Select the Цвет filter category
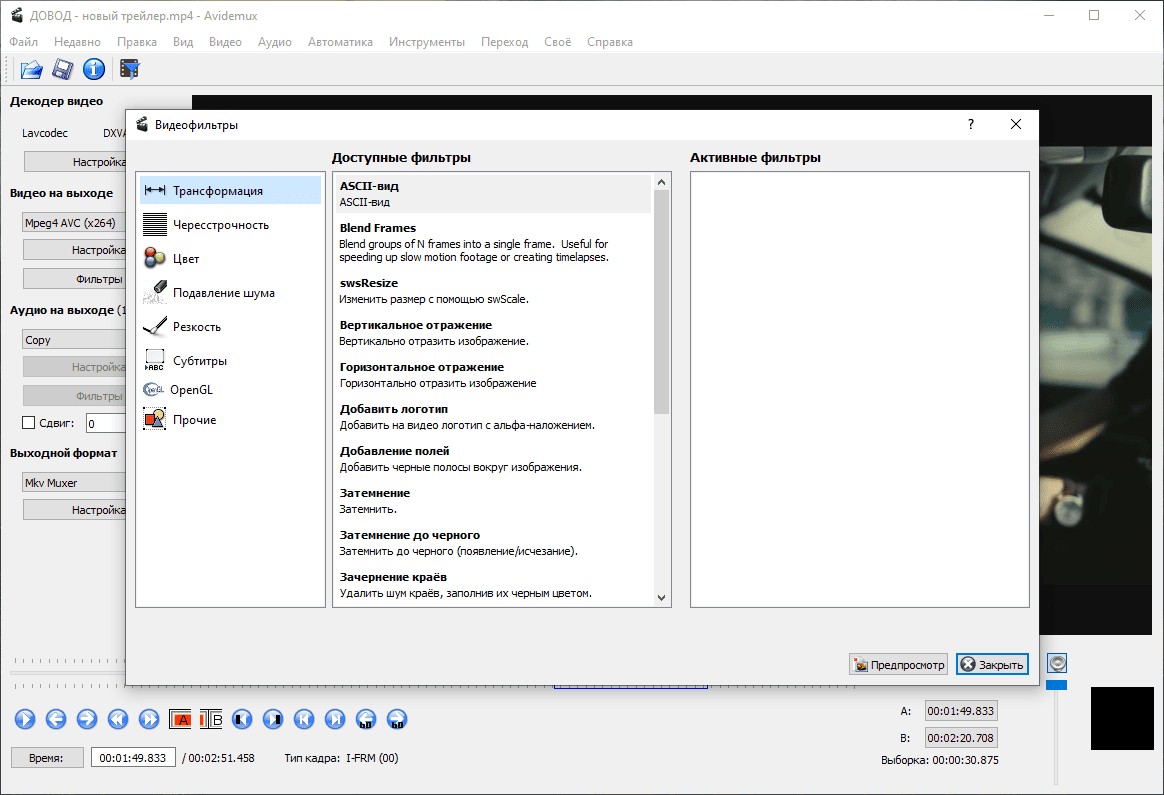The height and width of the screenshot is (795, 1164). tap(230, 258)
